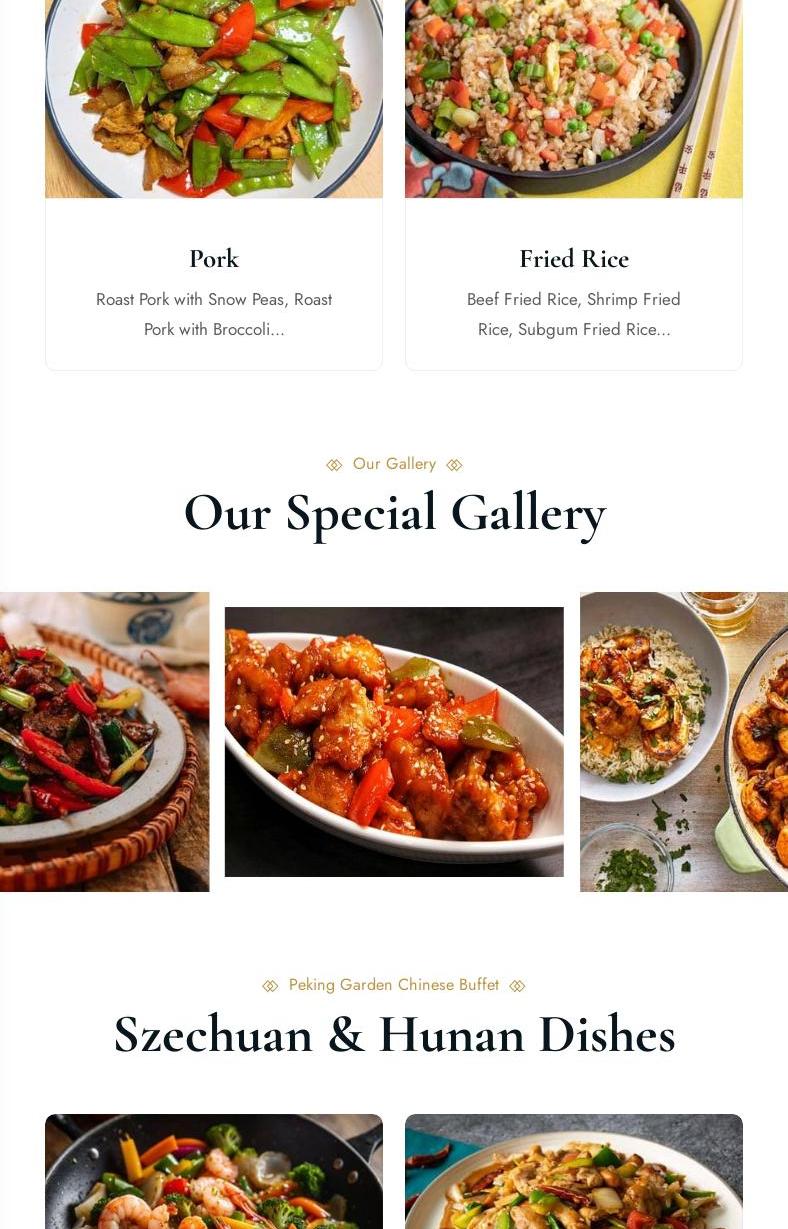Screen dimensions: 788x1229
Task: Click the Our Special Gallery heading
Action: click(x=394, y=513)
